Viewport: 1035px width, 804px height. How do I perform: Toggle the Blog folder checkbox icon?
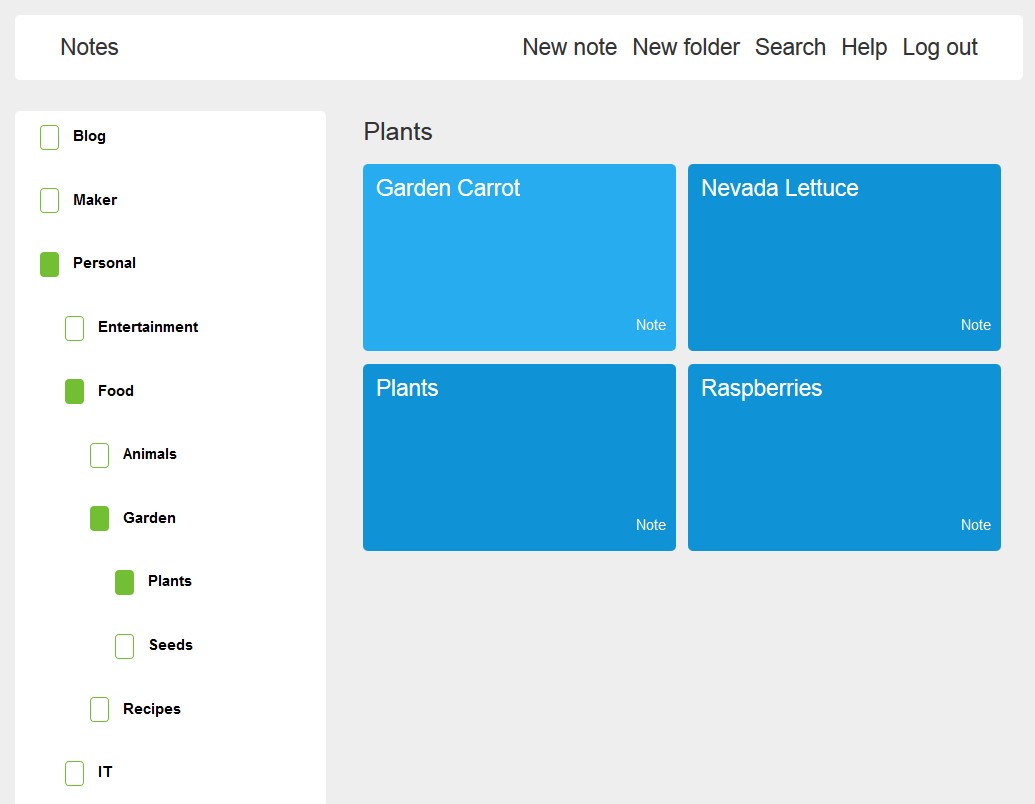50,137
